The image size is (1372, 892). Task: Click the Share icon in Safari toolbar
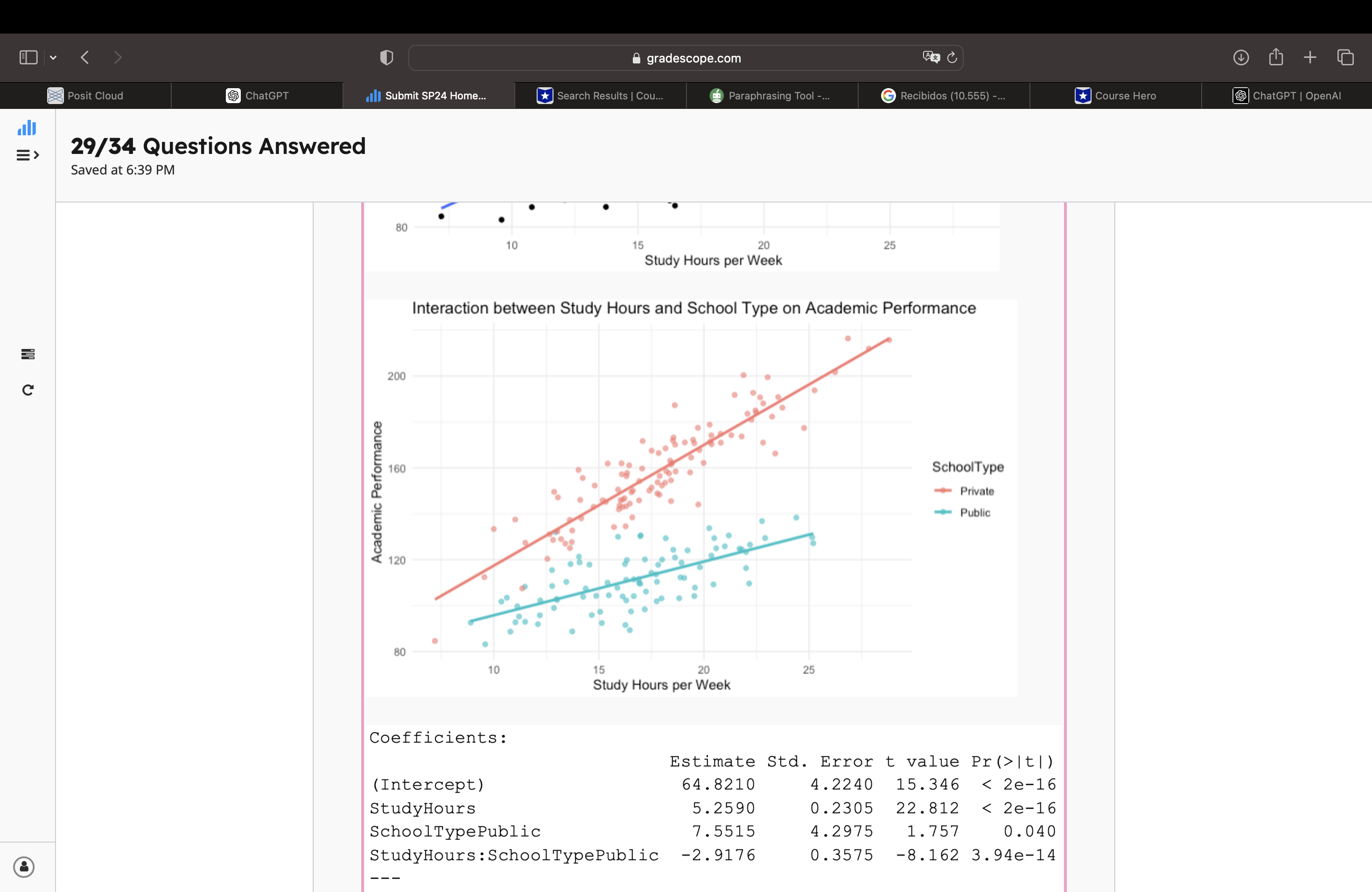1276,57
